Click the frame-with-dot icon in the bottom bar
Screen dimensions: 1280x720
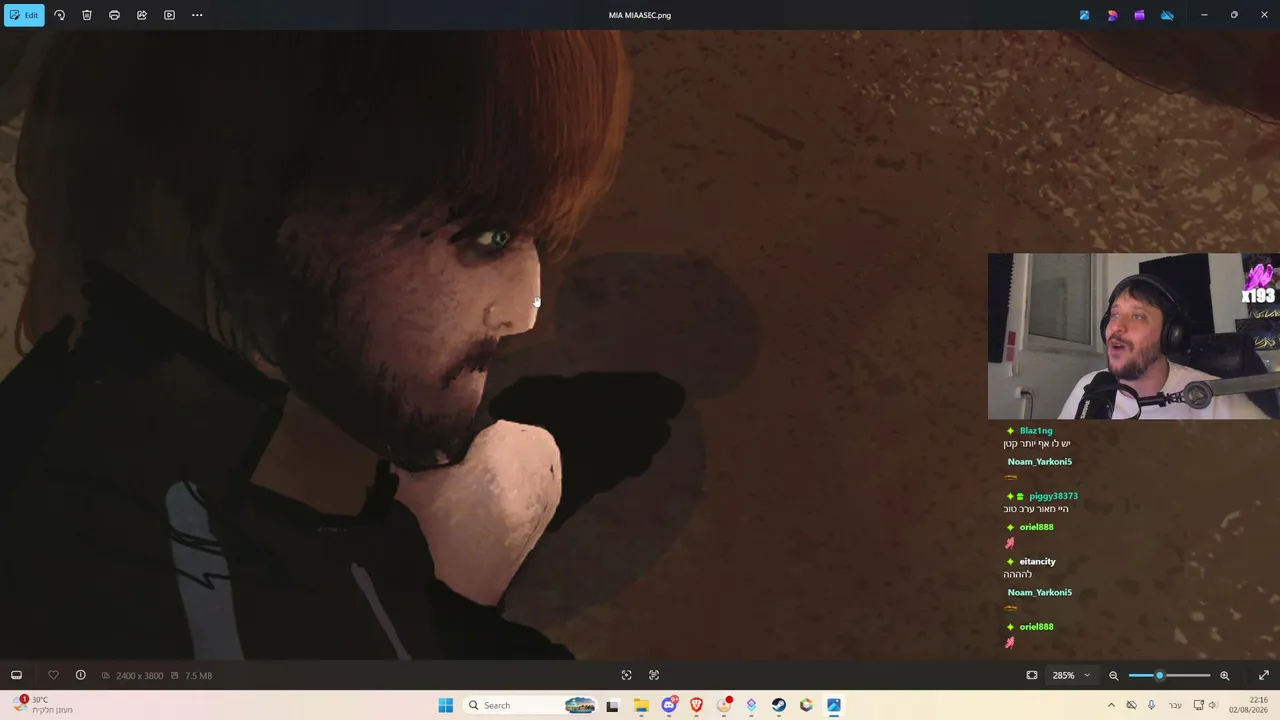pyautogui.click(x=626, y=675)
